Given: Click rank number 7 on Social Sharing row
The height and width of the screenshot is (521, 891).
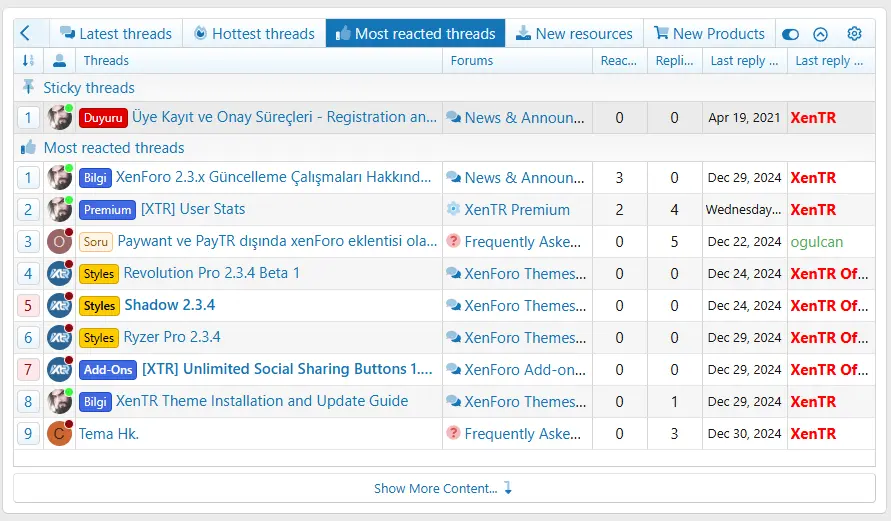Looking at the screenshot, I should (x=28, y=370).
